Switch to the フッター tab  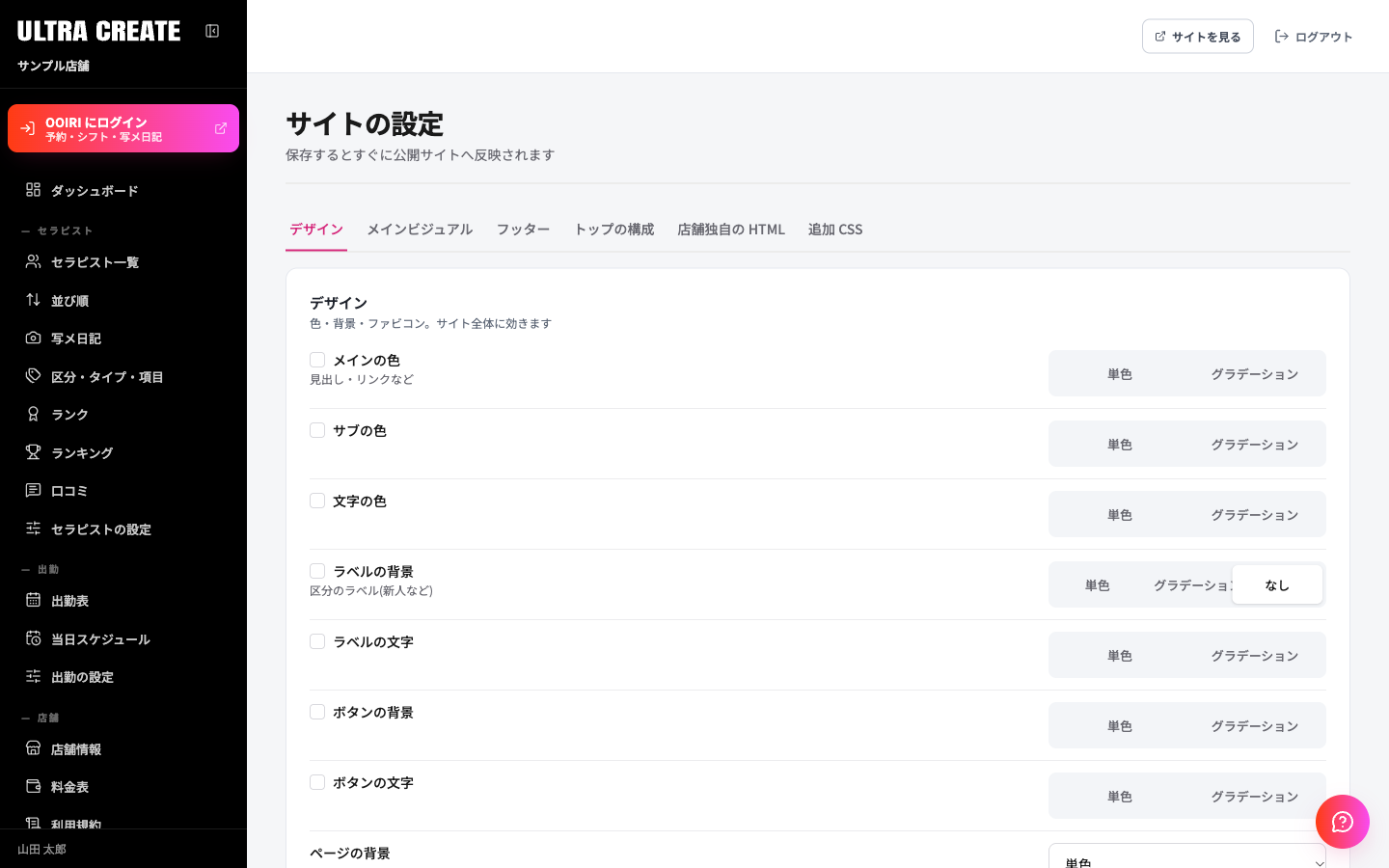pos(523,230)
